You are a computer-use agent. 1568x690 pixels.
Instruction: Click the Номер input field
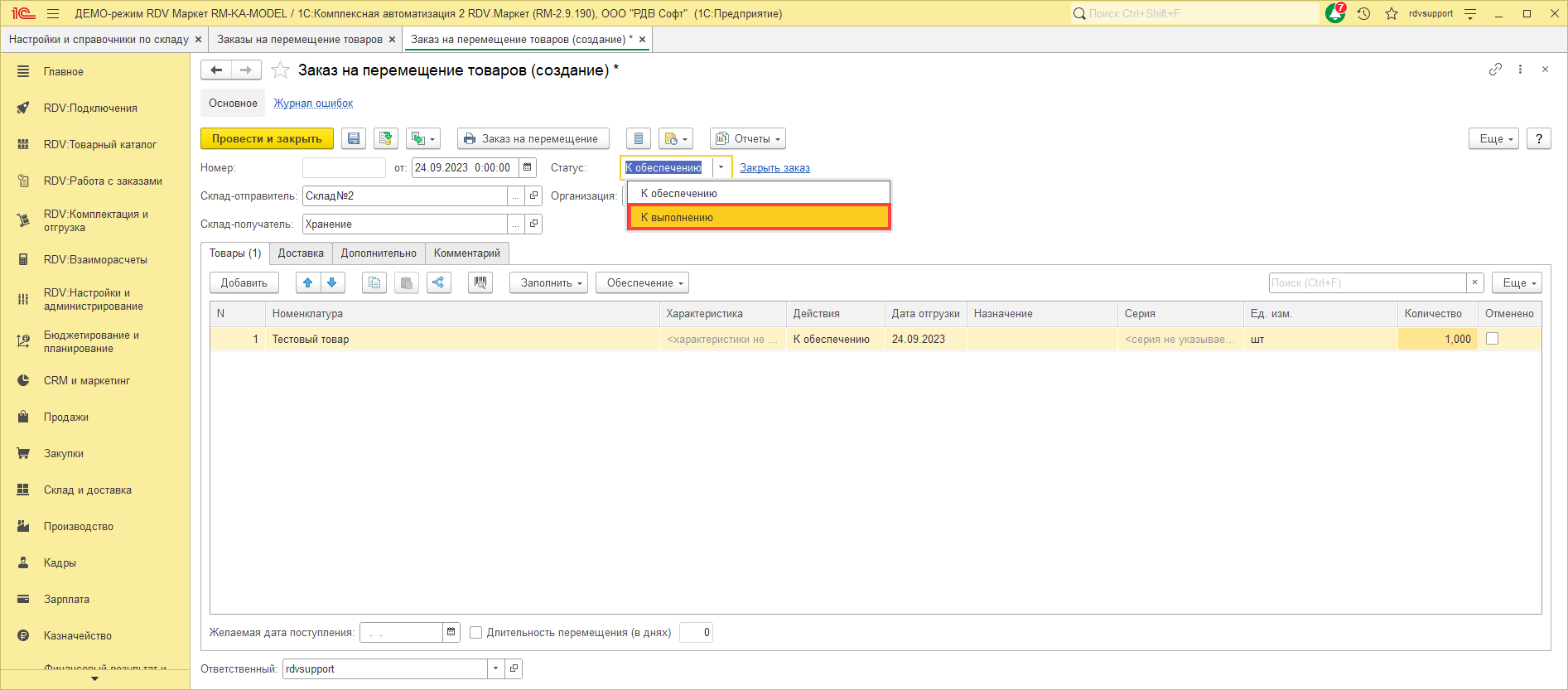tap(344, 167)
